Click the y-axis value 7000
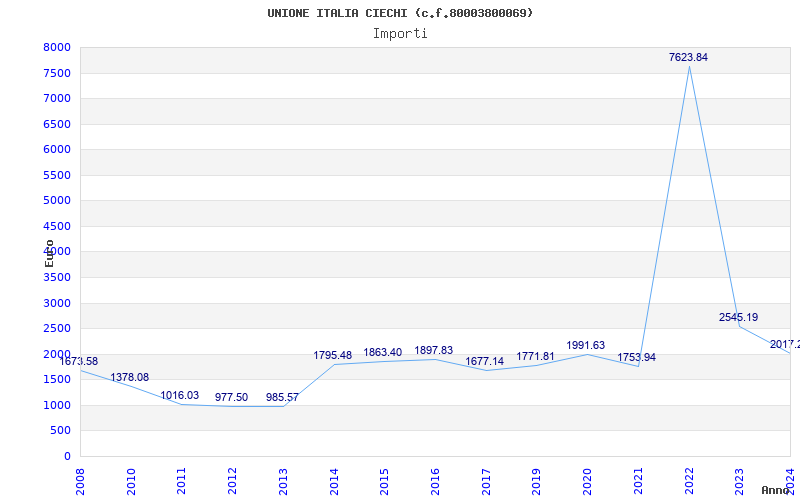800x500 pixels. (x=57, y=98)
